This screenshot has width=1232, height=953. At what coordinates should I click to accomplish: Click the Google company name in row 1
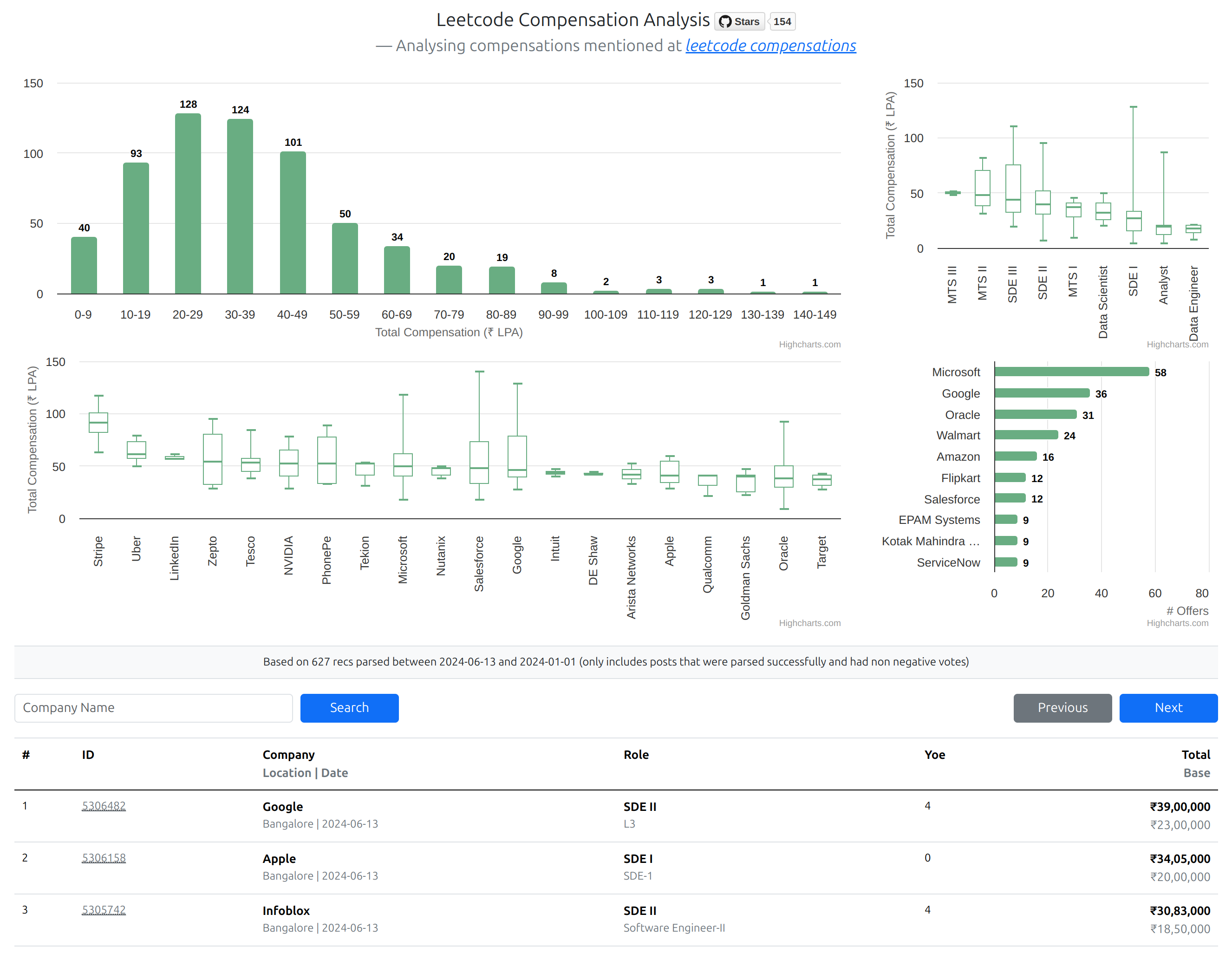click(283, 806)
